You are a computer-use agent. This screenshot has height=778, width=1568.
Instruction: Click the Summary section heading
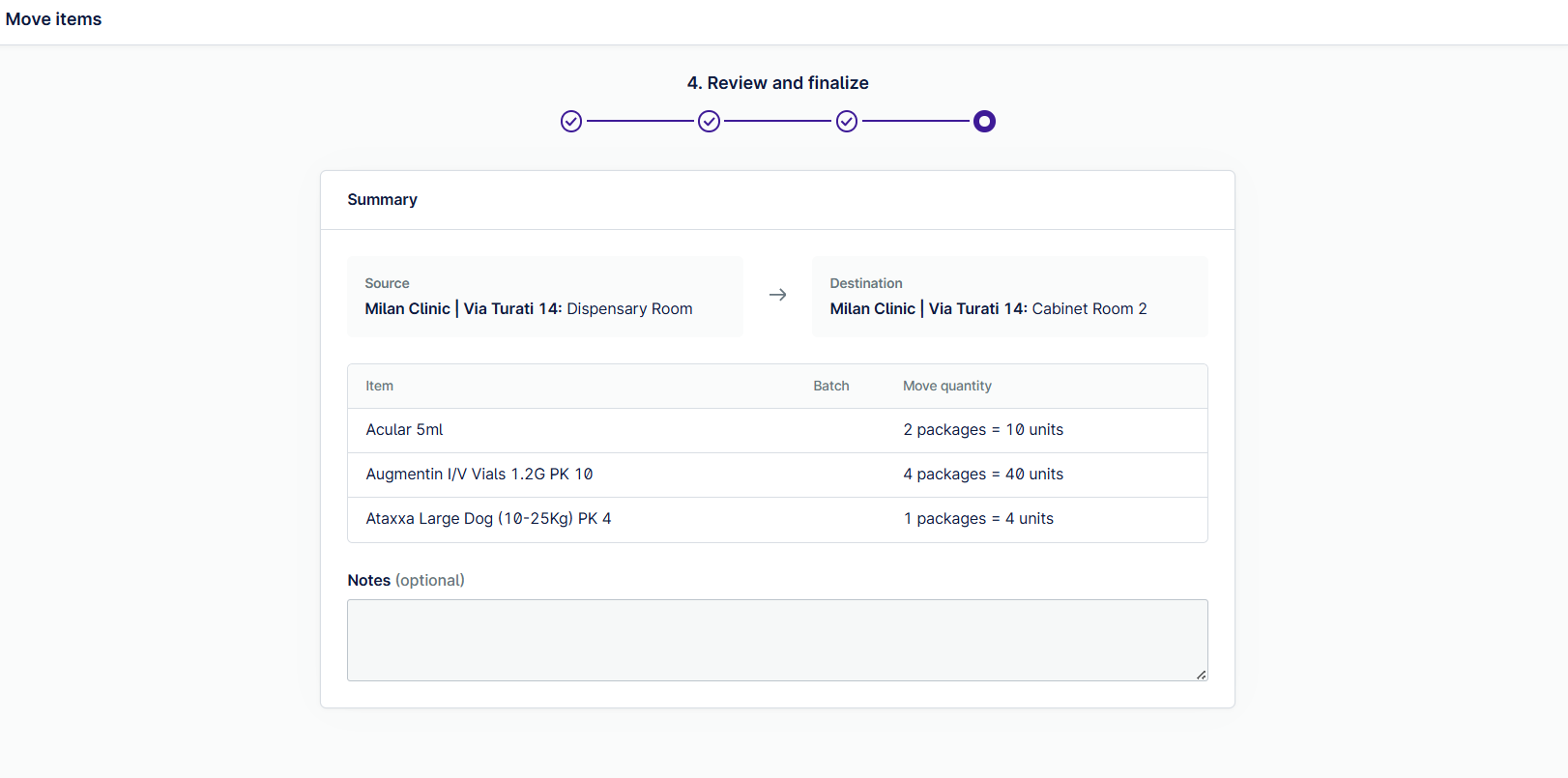click(382, 200)
